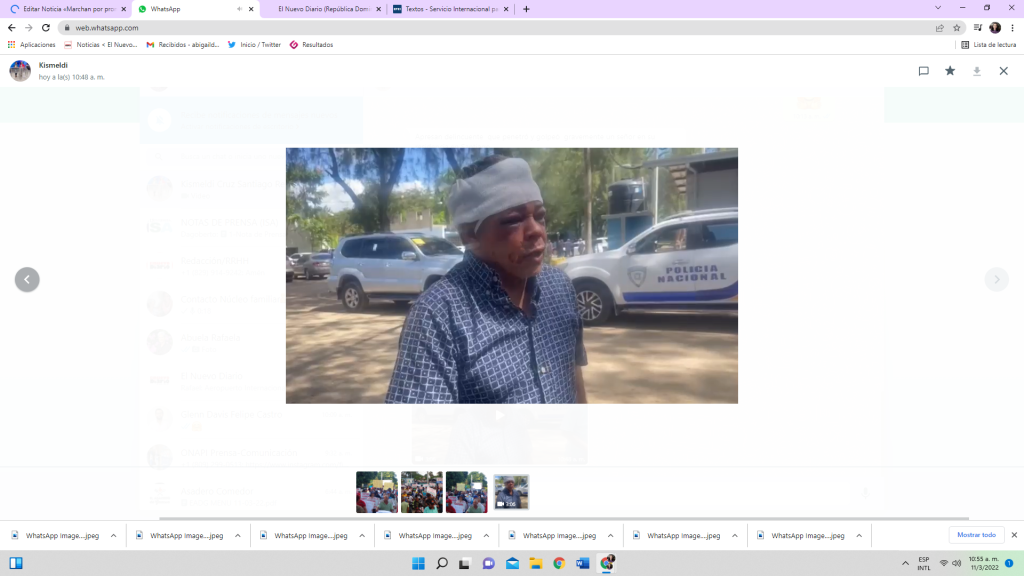The image size is (1024, 576).
Task: Expand options chevron for first downloaded image
Action: click(113, 536)
